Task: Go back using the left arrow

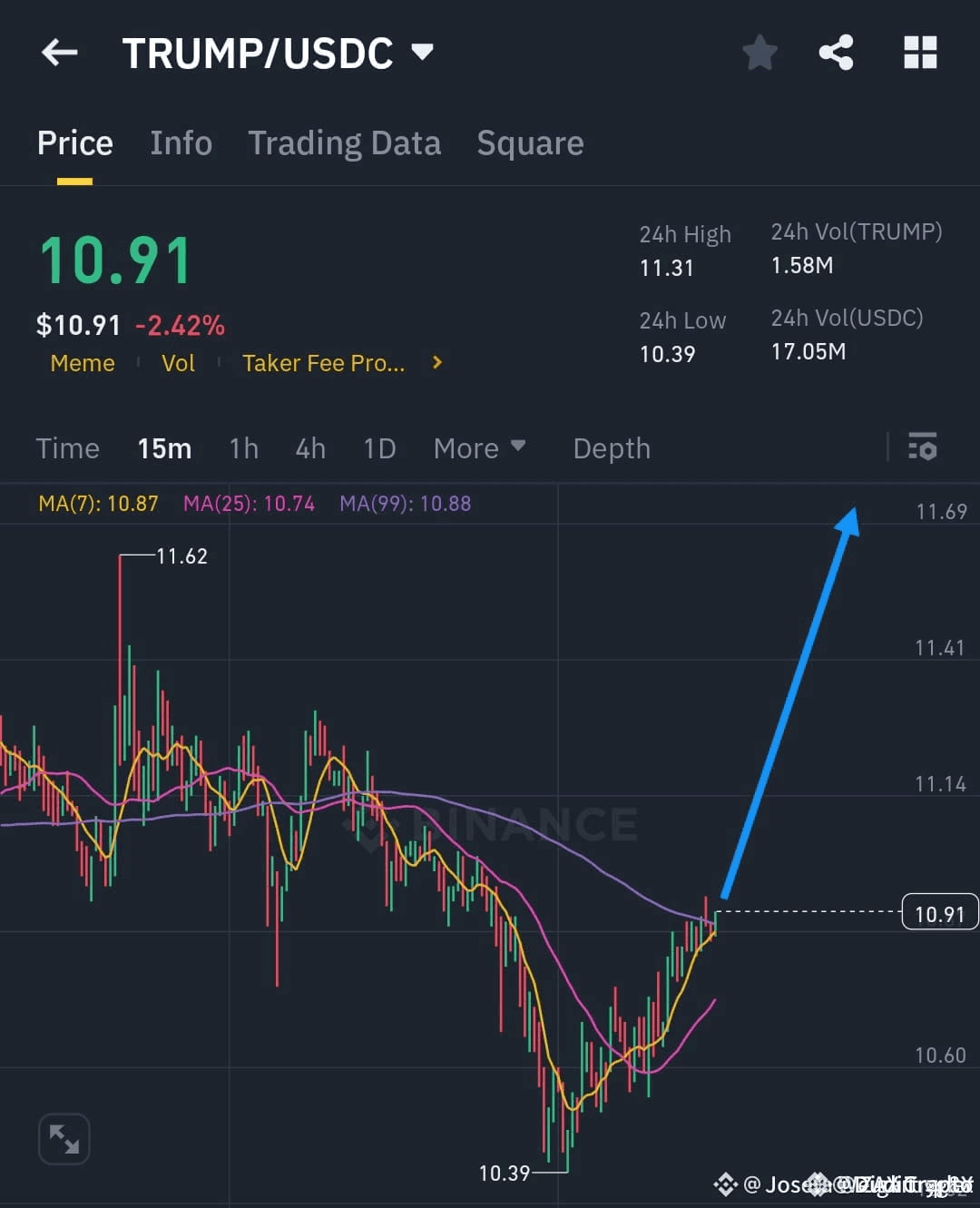Action: click(x=60, y=53)
